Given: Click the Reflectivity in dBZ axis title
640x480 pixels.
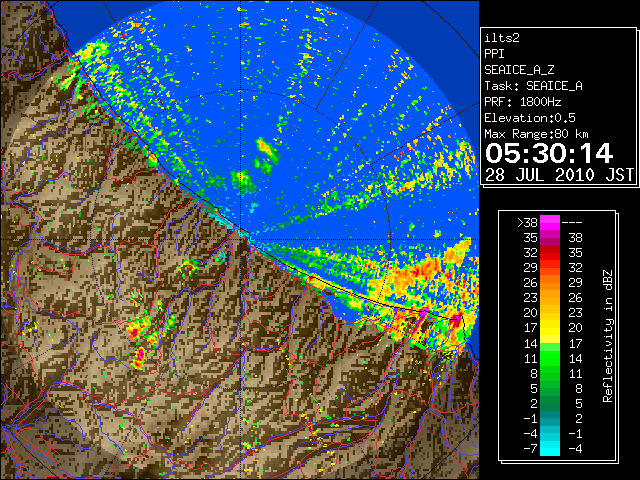Looking at the screenshot, I should pos(608,336).
